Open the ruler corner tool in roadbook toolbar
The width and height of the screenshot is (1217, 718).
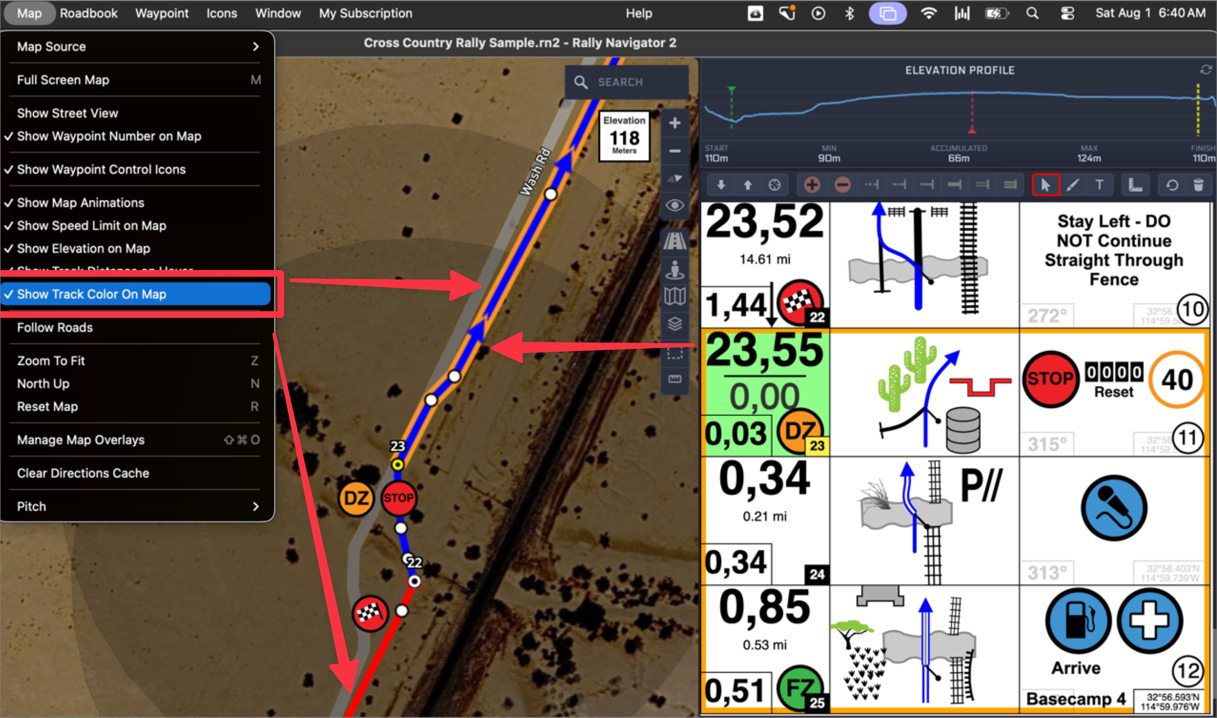[1136, 185]
